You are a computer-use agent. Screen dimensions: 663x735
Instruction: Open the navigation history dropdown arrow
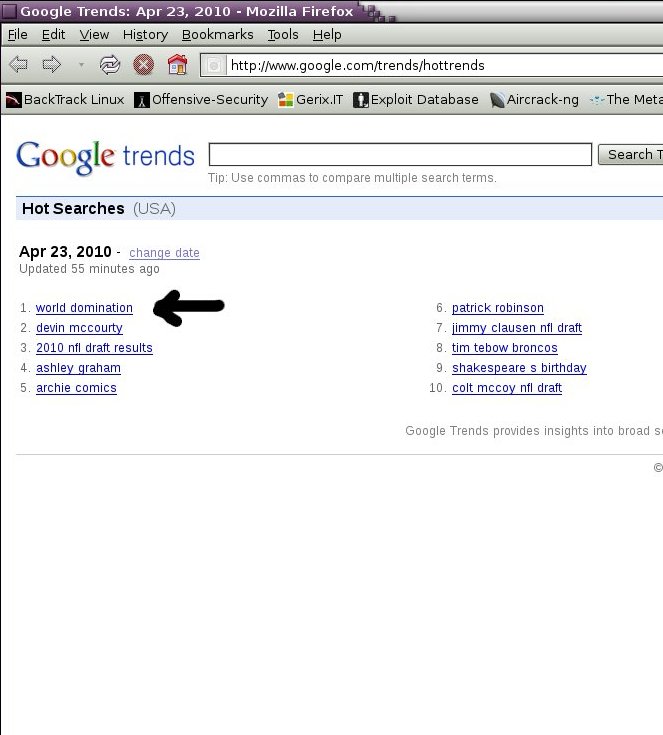tap(81, 65)
